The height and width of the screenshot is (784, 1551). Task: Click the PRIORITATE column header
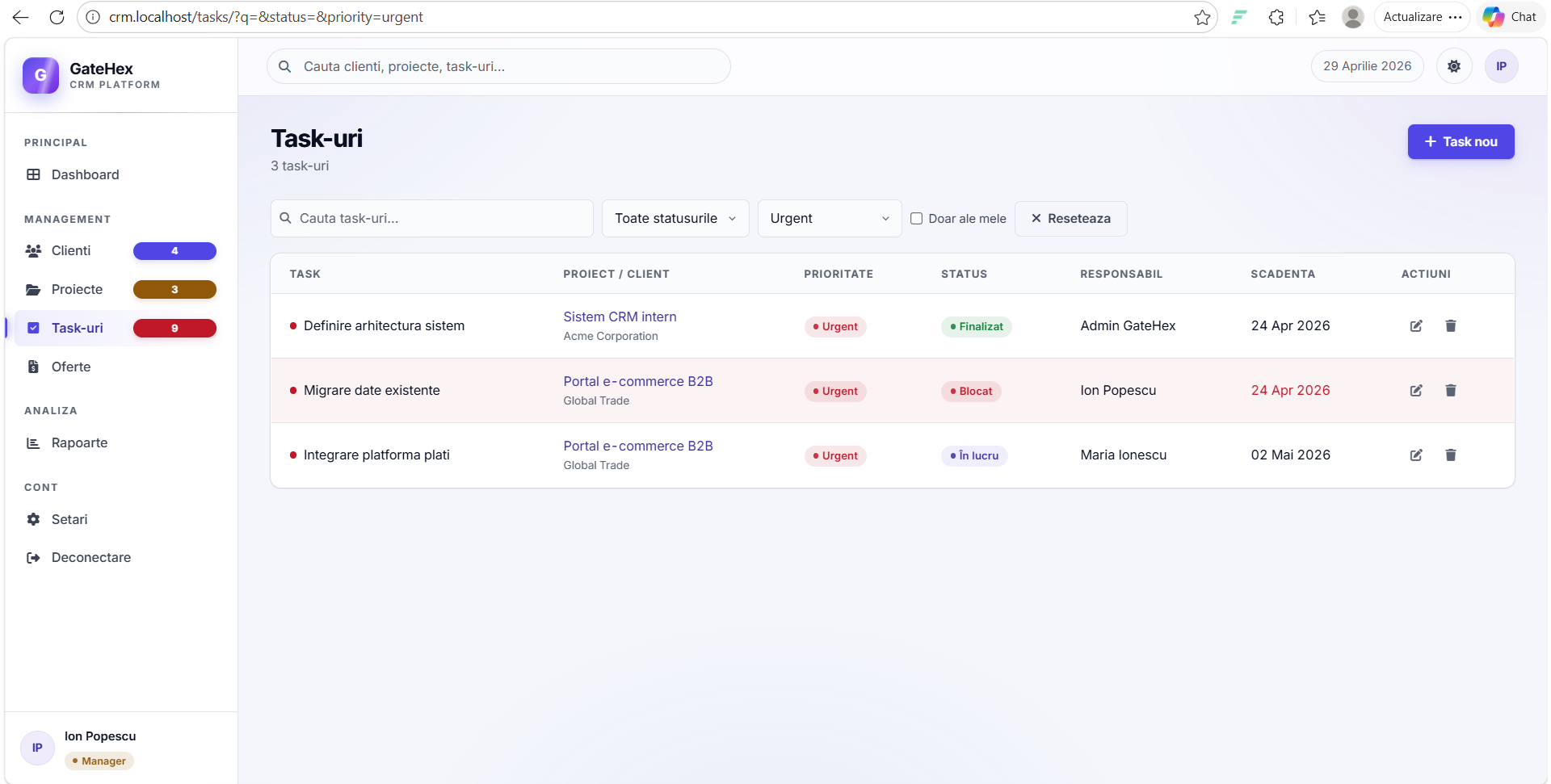839,275
